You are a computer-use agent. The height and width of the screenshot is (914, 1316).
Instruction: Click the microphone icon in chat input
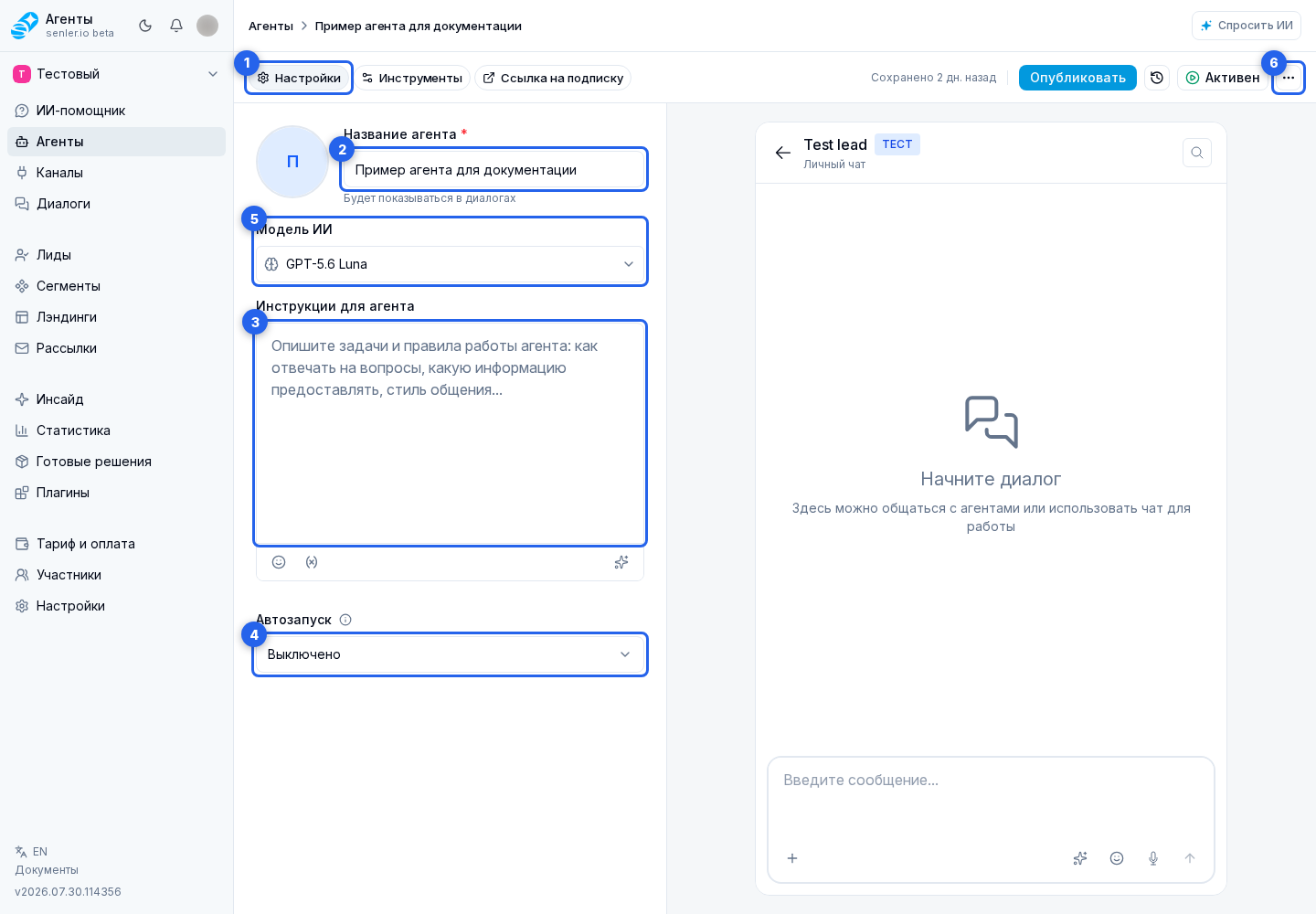pos(1153,858)
